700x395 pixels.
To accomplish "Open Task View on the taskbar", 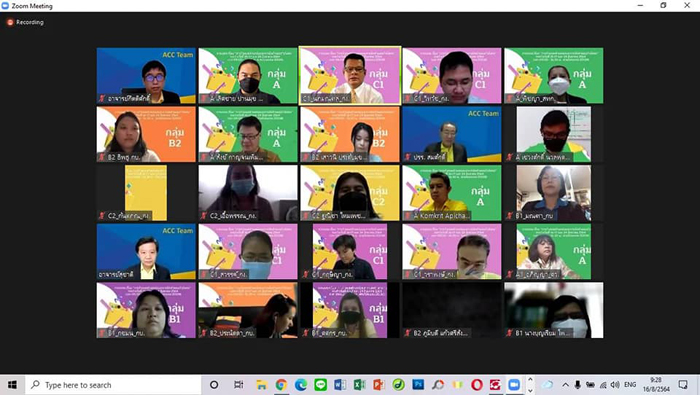I will (x=239, y=385).
